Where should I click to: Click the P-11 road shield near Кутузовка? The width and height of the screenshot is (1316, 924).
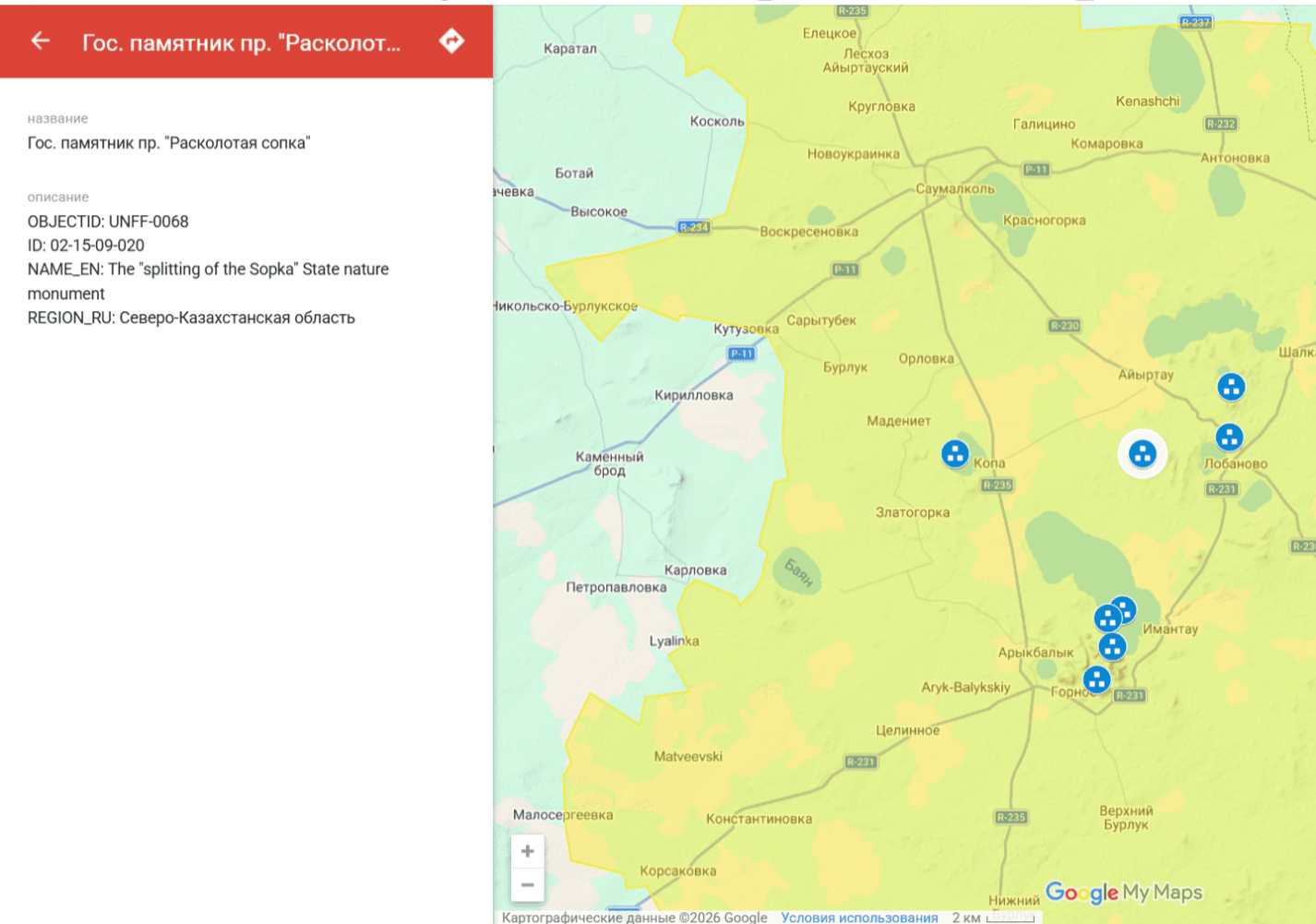tap(742, 354)
